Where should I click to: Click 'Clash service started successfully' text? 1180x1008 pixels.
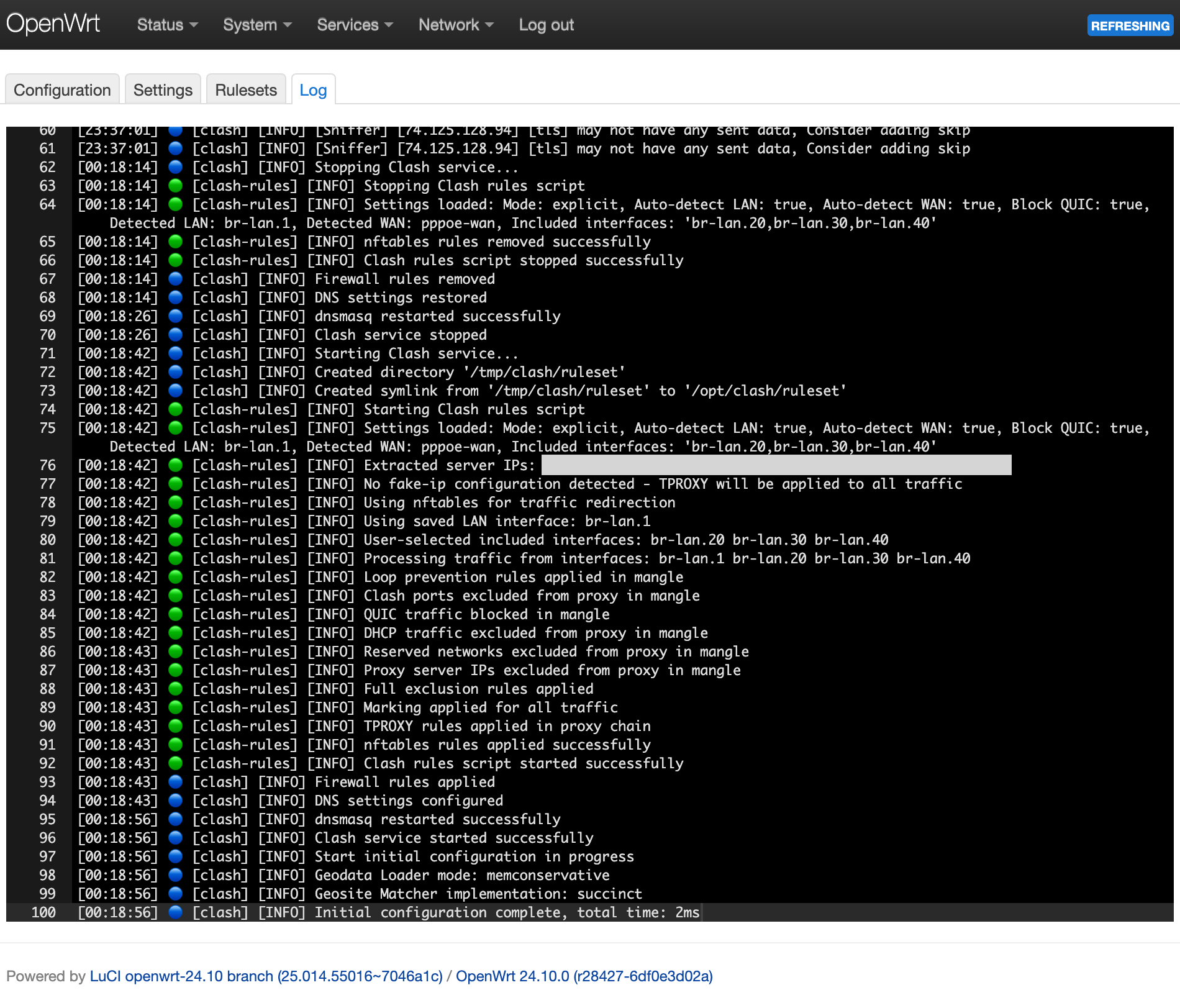(x=454, y=838)
